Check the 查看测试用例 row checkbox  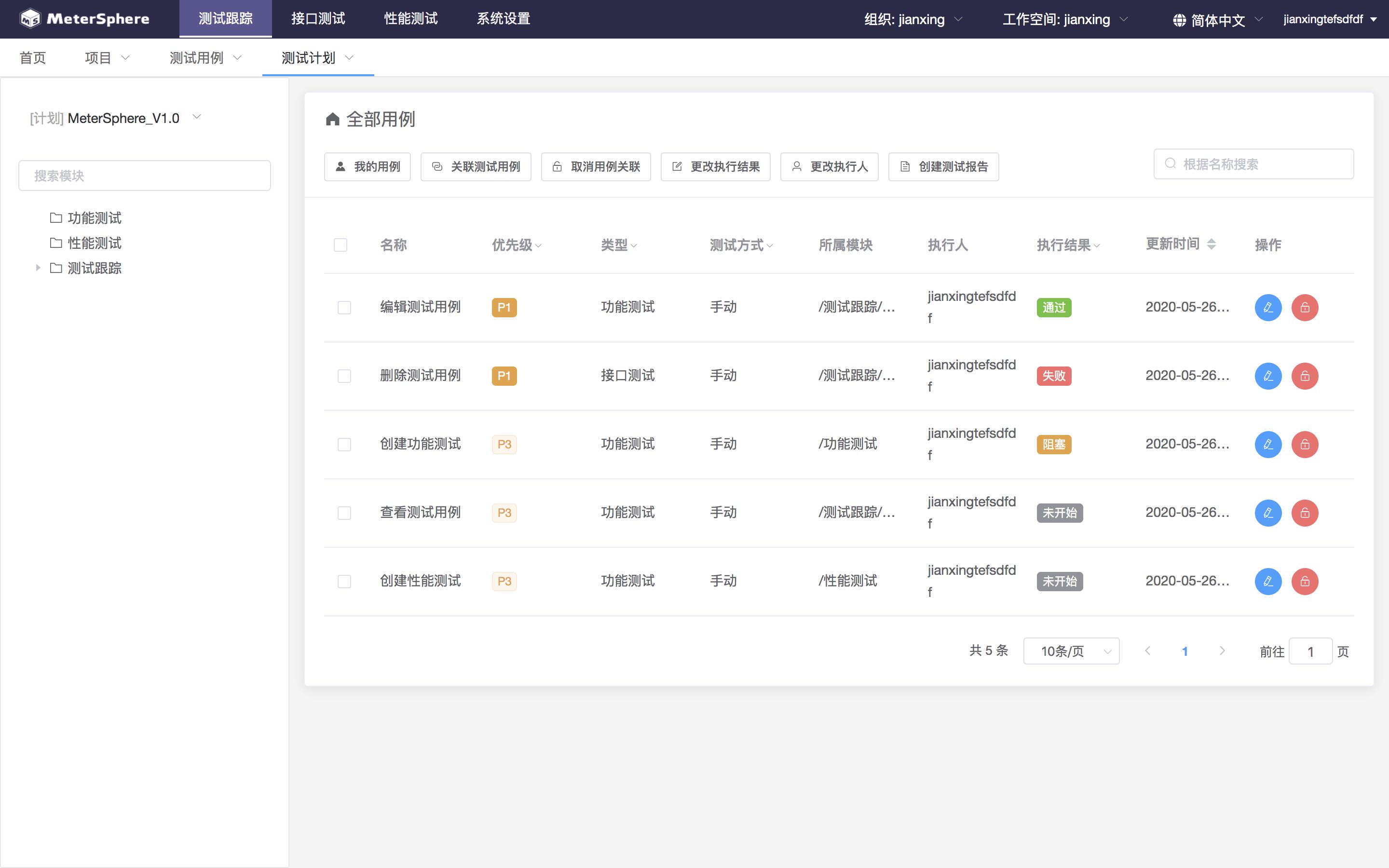pyautogui.click(x=344, y=513)
